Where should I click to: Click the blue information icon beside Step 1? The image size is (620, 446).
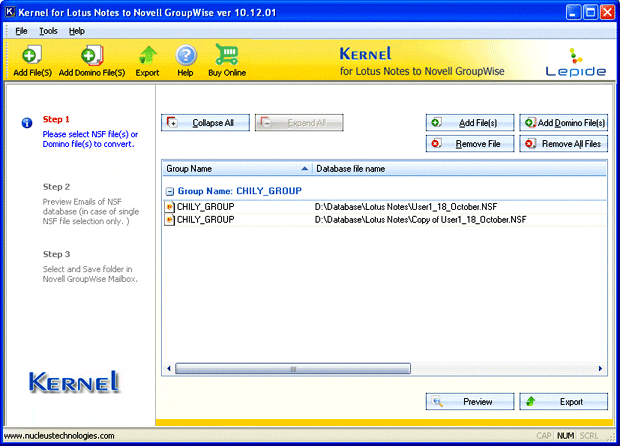click(27, 123)
